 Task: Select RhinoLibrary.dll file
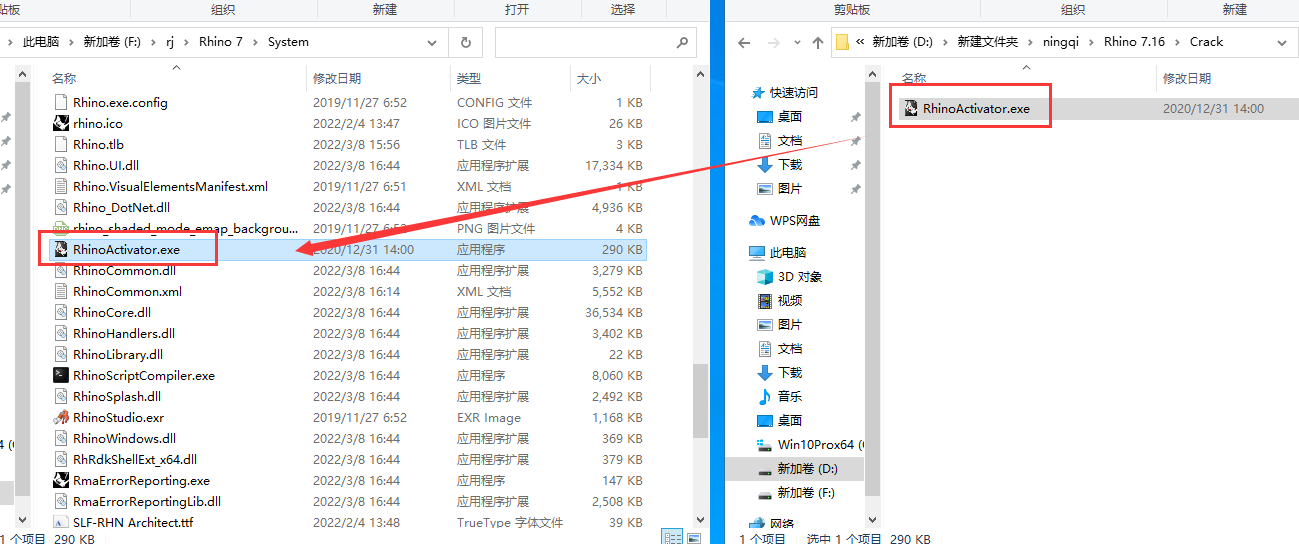coord(117,354)
